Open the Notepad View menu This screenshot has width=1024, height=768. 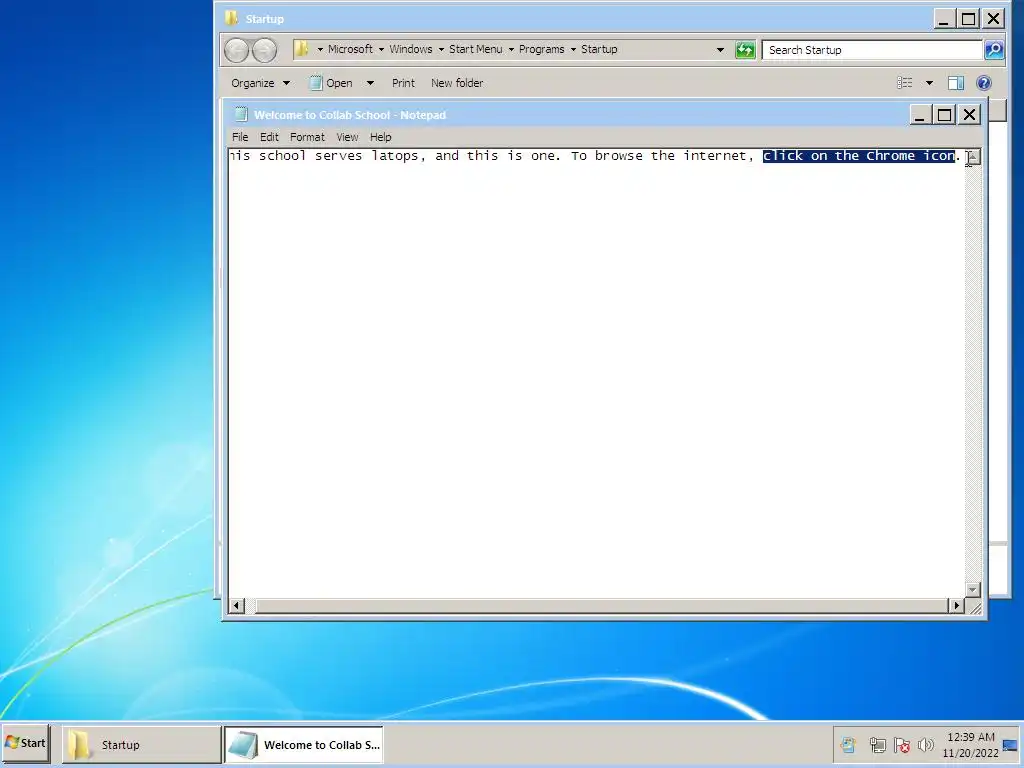[x=347, y=137]
